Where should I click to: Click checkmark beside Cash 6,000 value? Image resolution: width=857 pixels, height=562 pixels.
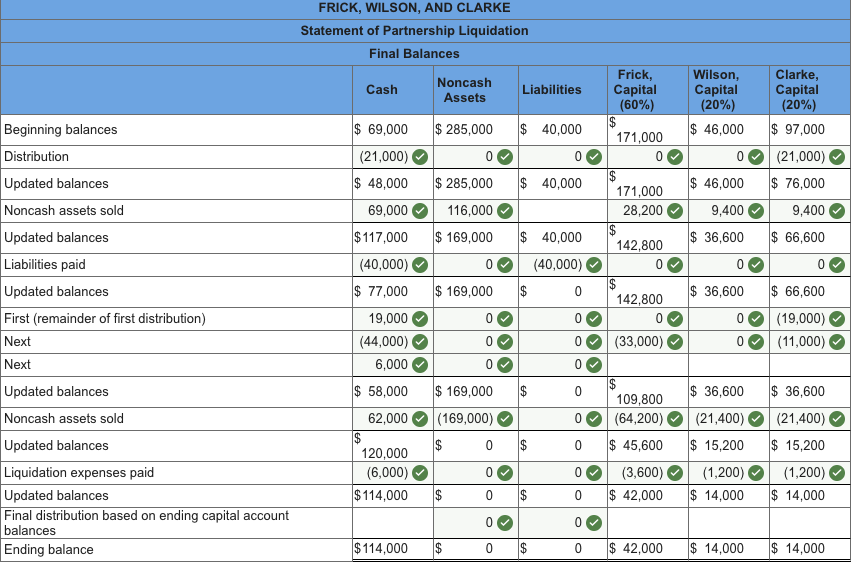point(420,365)
